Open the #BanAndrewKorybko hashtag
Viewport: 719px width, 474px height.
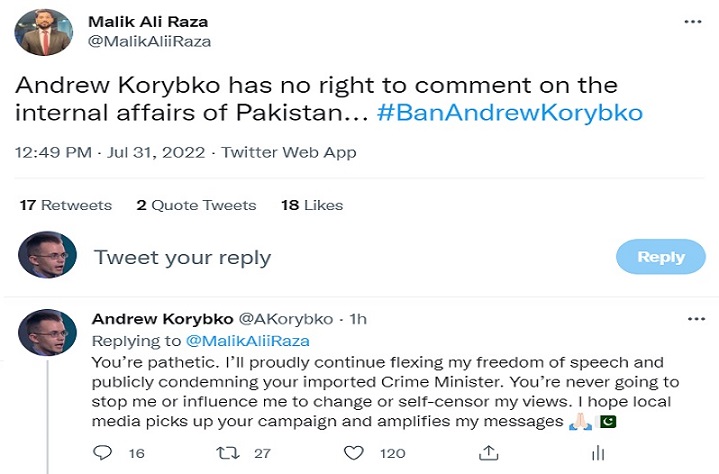[x=510, y=113]
